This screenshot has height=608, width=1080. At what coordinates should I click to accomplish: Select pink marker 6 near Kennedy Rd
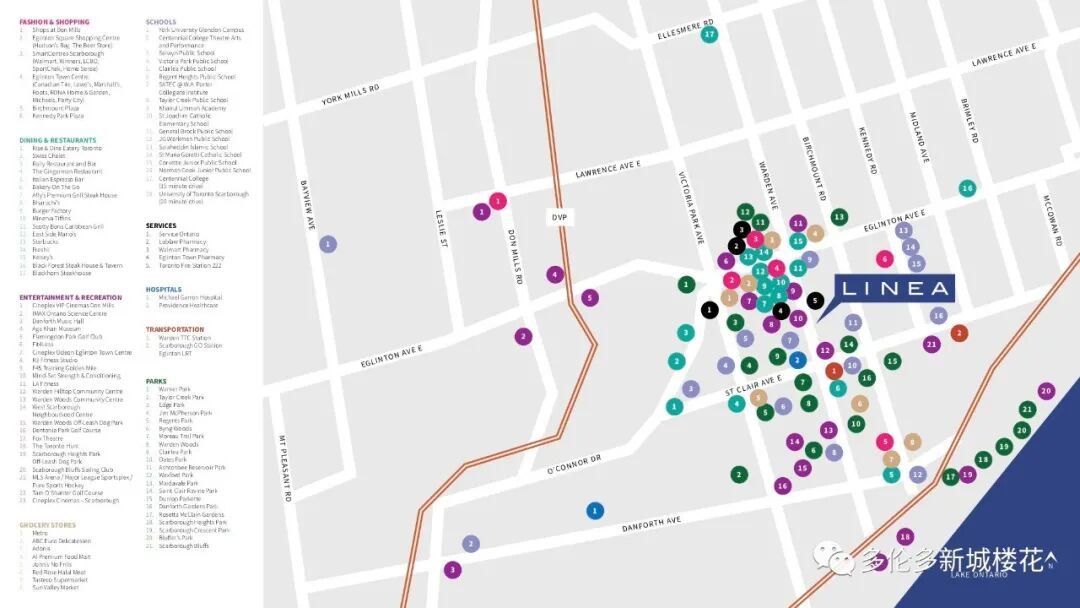pyautogui.click(x=885, y=259)
